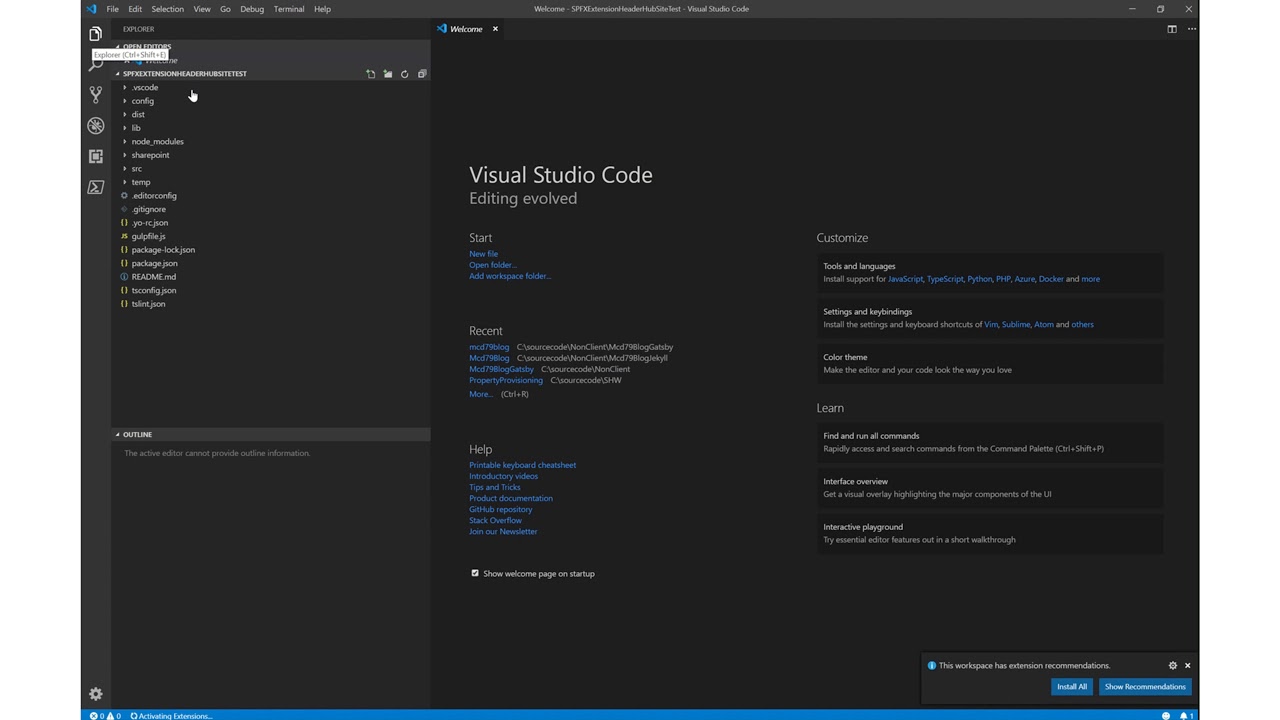The width and height of the screenshot is (1280, 720).
Task: Collapse all folders in Explorer
Action: pos(422,74)
